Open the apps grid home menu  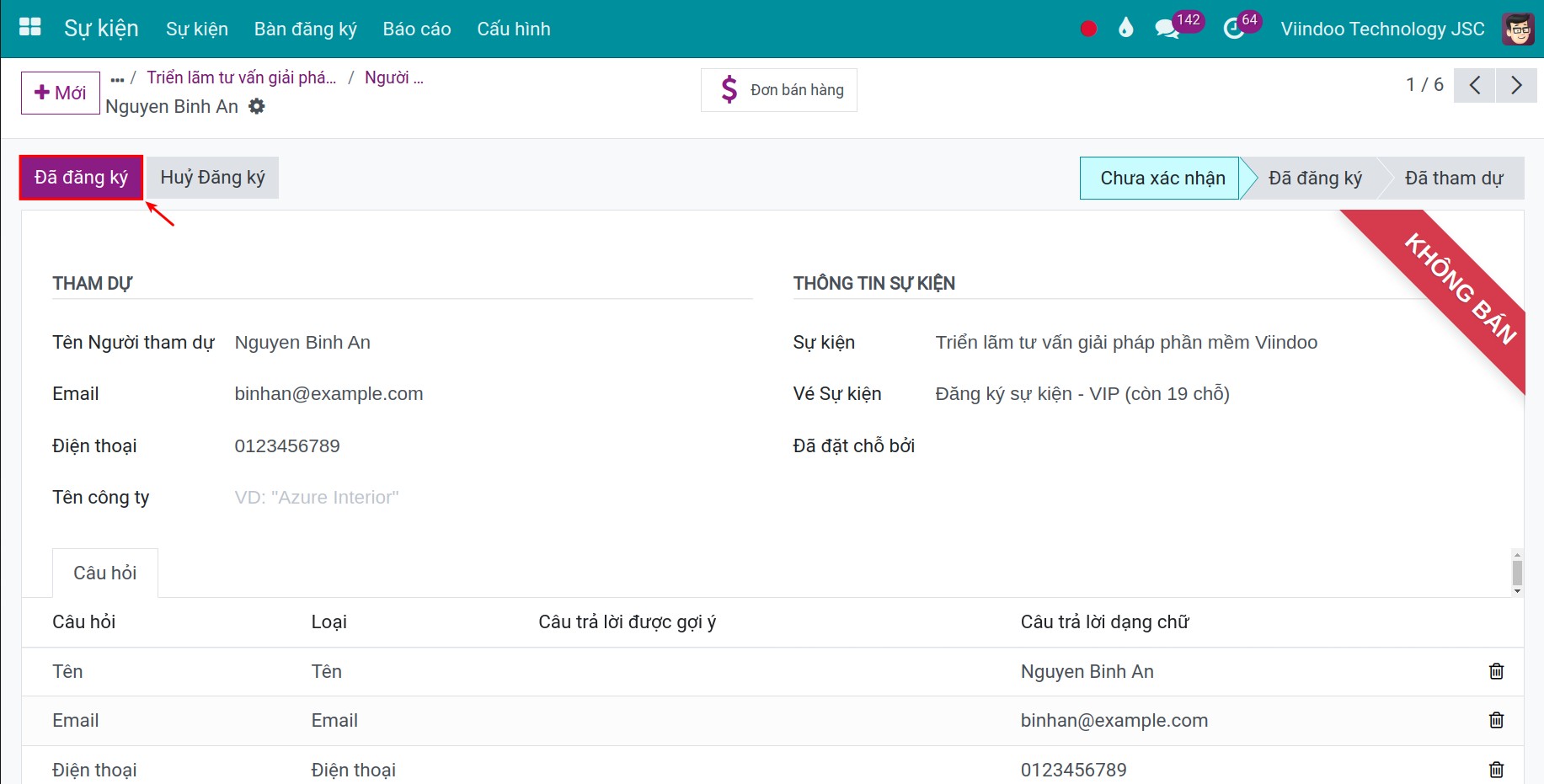[30, 28]
